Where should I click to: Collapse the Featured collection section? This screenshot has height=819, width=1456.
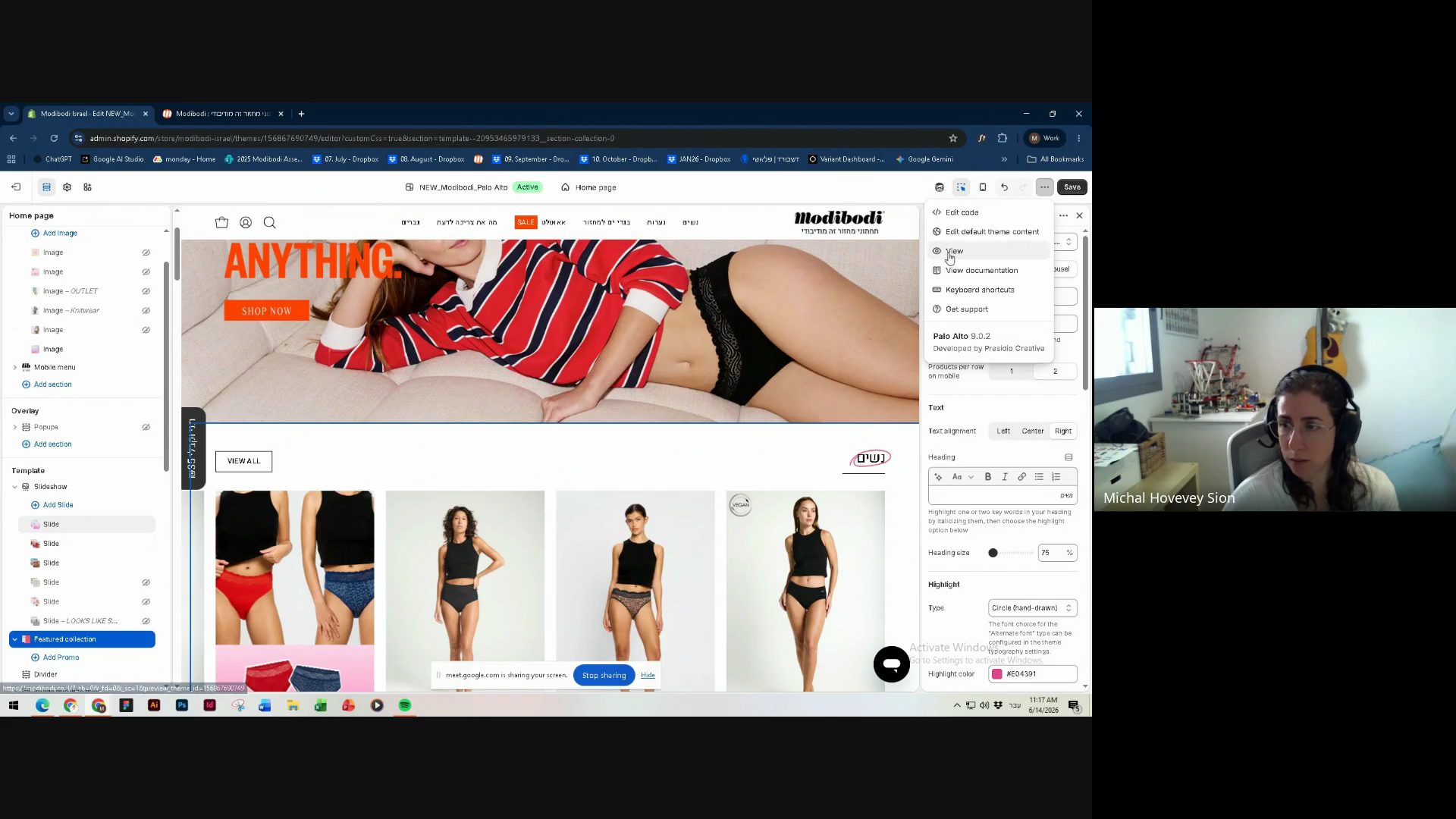(x=14, y=639)
